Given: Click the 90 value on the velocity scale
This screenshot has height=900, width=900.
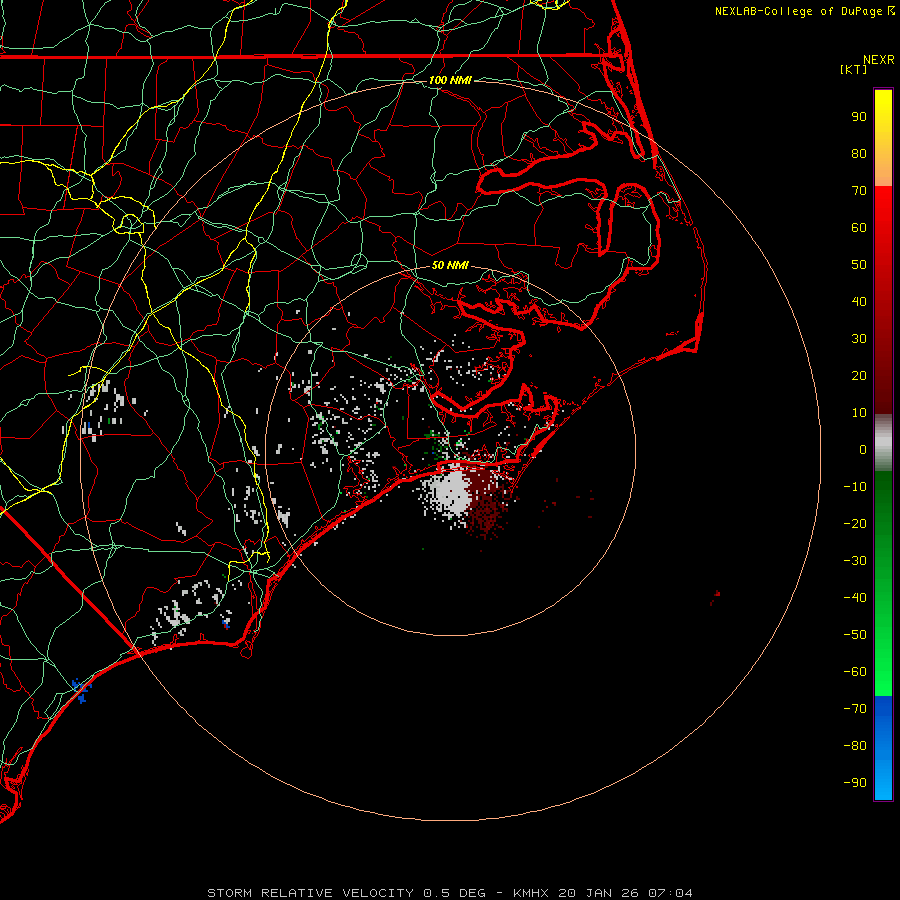Looking at the screenshot, I should (859, 117).
